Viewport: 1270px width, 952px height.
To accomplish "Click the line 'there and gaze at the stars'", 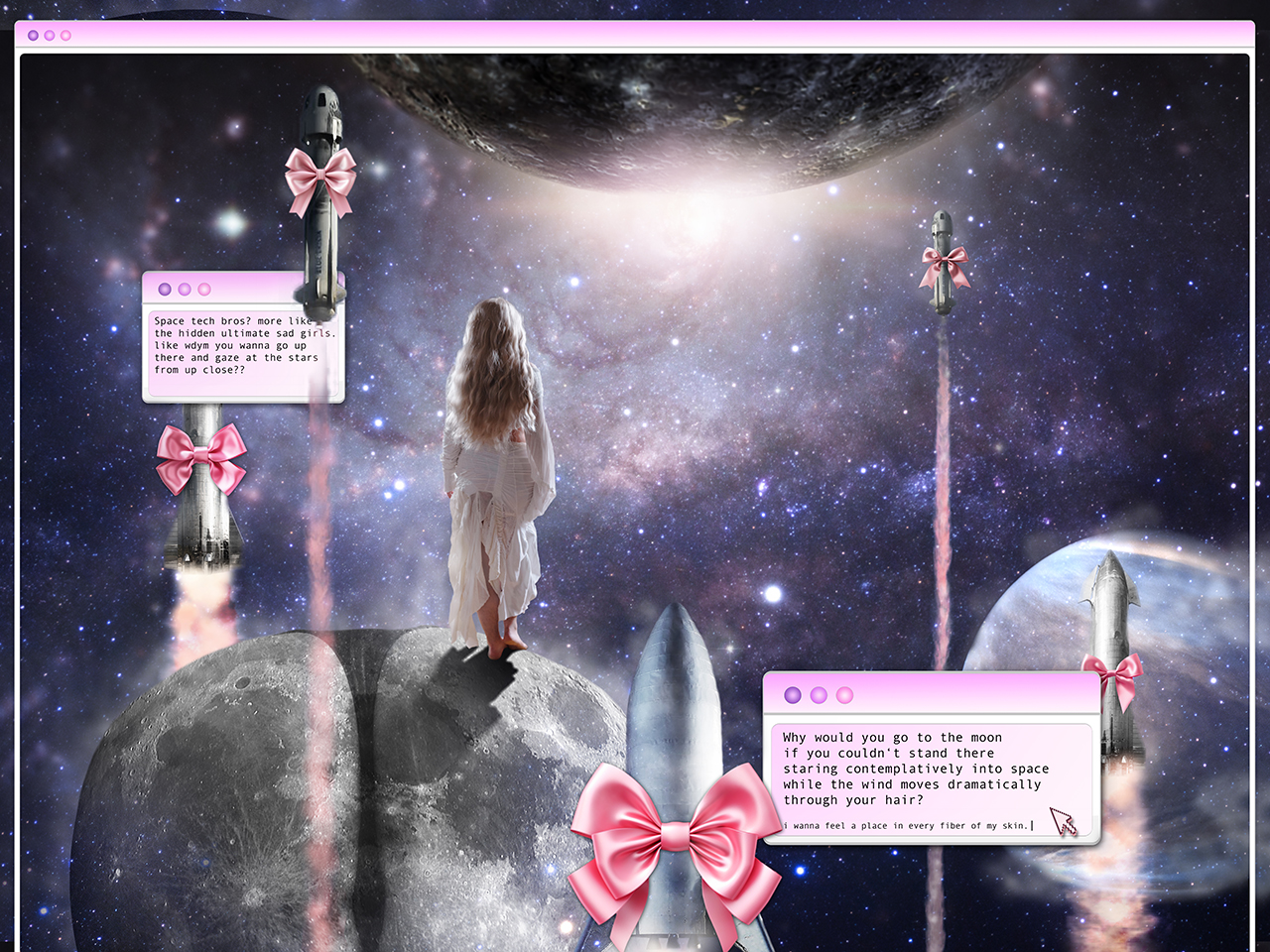I will click(236, 358).
